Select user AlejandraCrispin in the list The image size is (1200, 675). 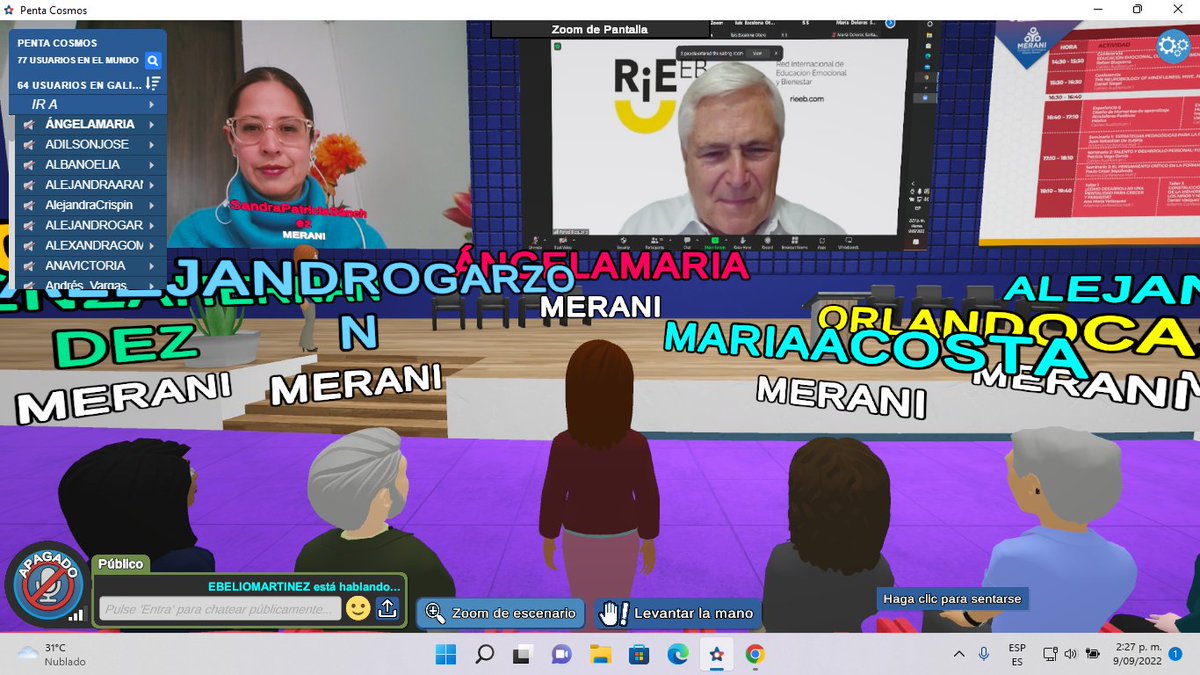[89, 205]
